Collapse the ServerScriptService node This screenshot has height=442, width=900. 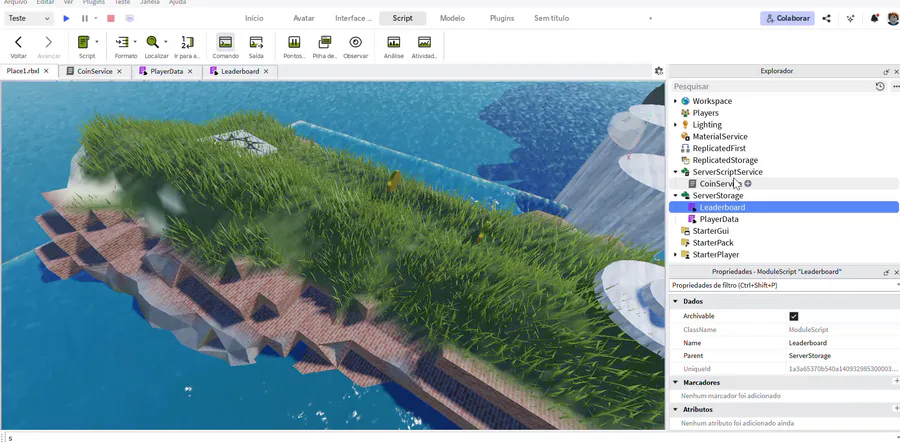675,172
